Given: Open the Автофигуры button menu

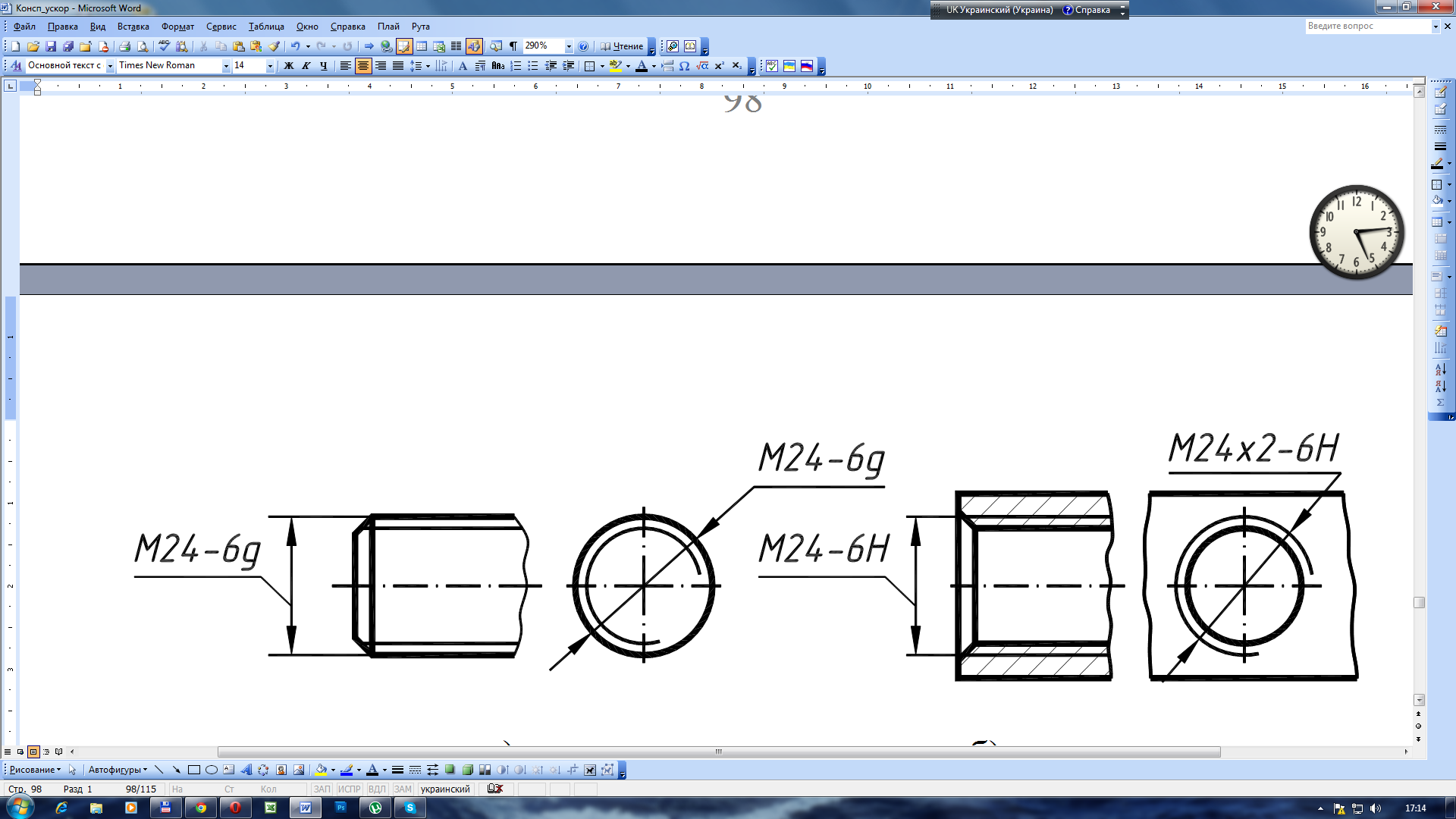Looking at the screenshot, I should point(118,770).
